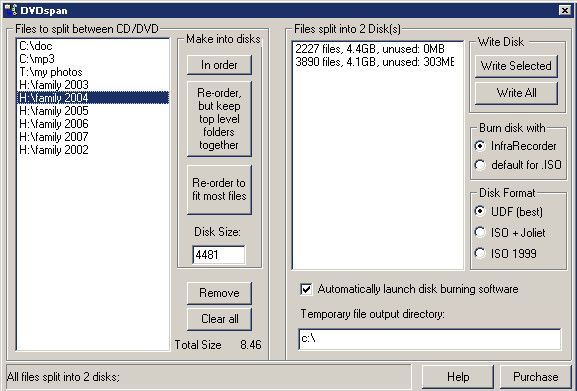577x391 pixels.
Task: Select the highlighted H:\family 2004 entry
Action: point(92,97)
